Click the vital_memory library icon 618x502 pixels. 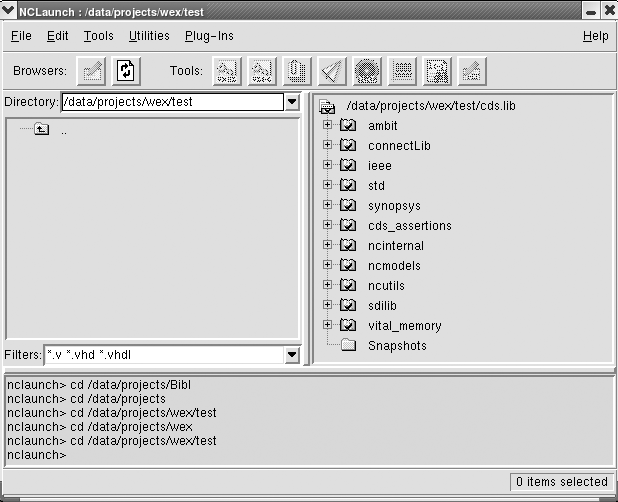tap(348, 325)
